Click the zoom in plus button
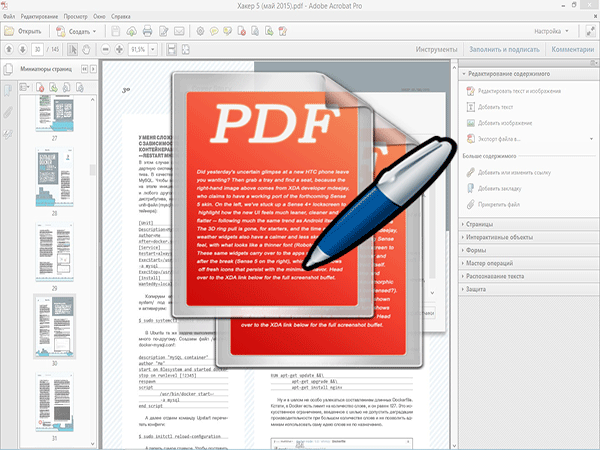 [119, 49]
